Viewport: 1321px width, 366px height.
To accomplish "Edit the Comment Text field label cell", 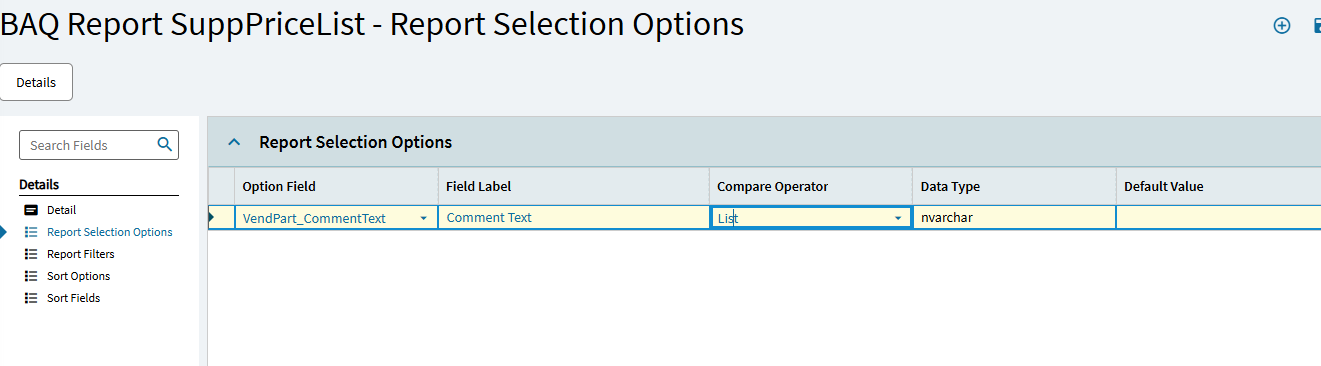I will 573,217.
